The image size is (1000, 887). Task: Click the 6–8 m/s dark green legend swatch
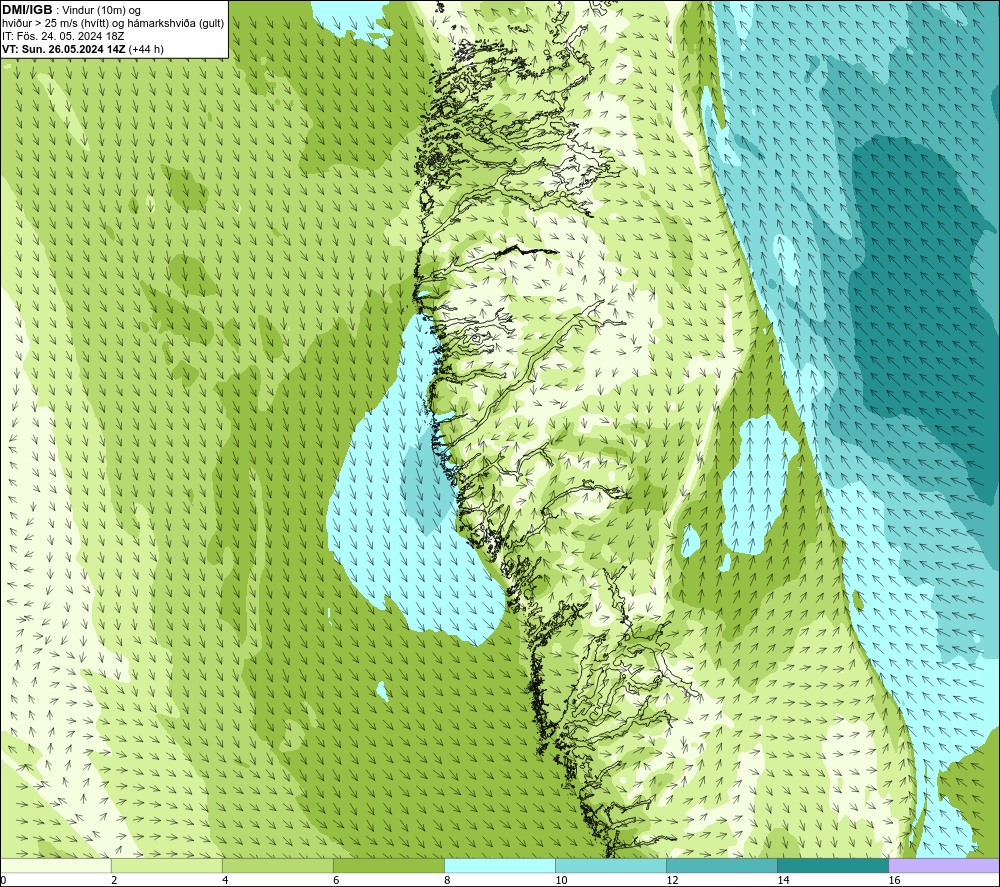coord(388,865)
